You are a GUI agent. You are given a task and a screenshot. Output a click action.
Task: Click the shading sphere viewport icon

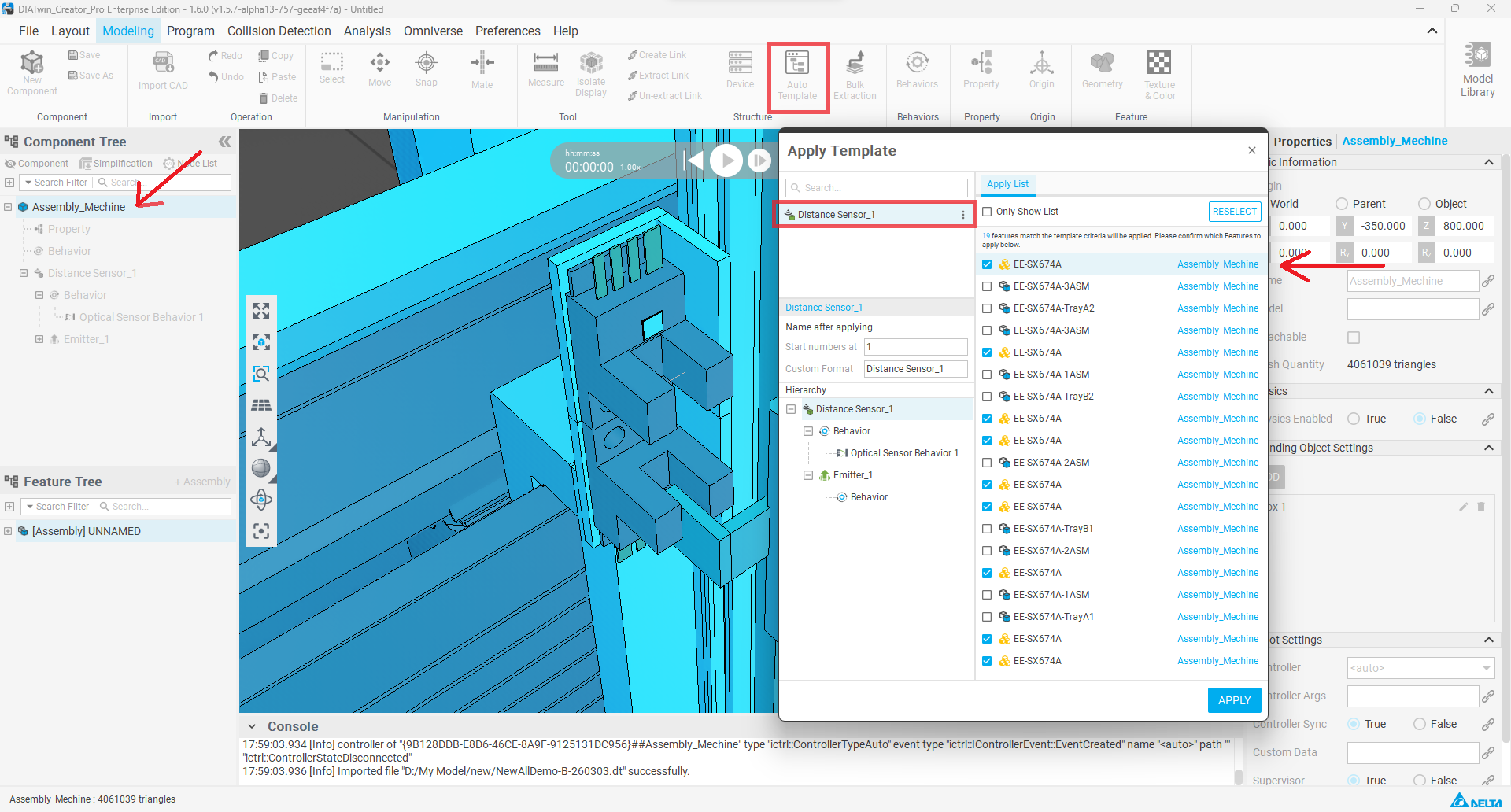pyautogui.click(x=261, y=468)
